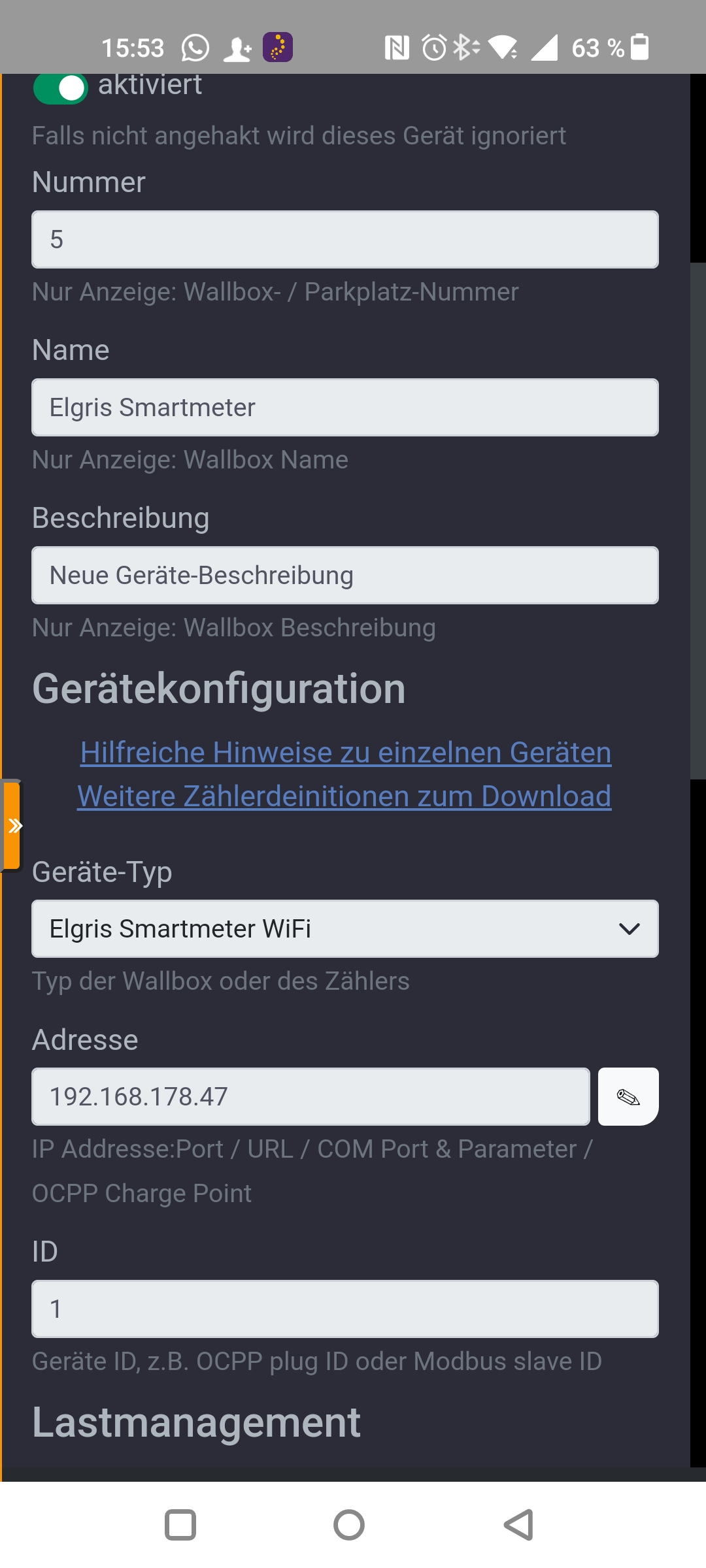Click the Nummer input field
Image resolution: width=706 pixels, height=1568 pixels.
click(345, 239)
